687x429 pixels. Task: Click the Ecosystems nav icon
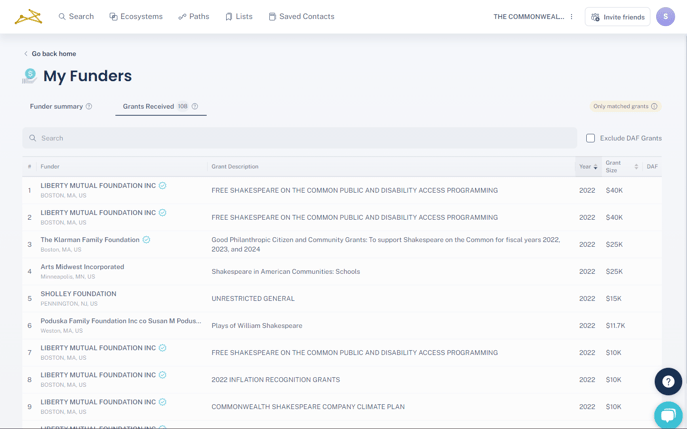pos(113,17)
